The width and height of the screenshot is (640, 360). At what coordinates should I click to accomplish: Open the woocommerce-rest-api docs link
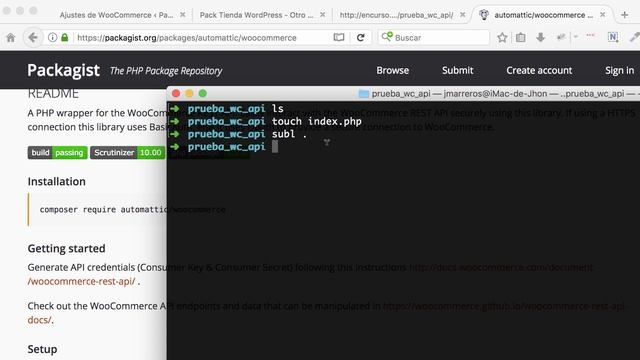[x=81, y=281]
